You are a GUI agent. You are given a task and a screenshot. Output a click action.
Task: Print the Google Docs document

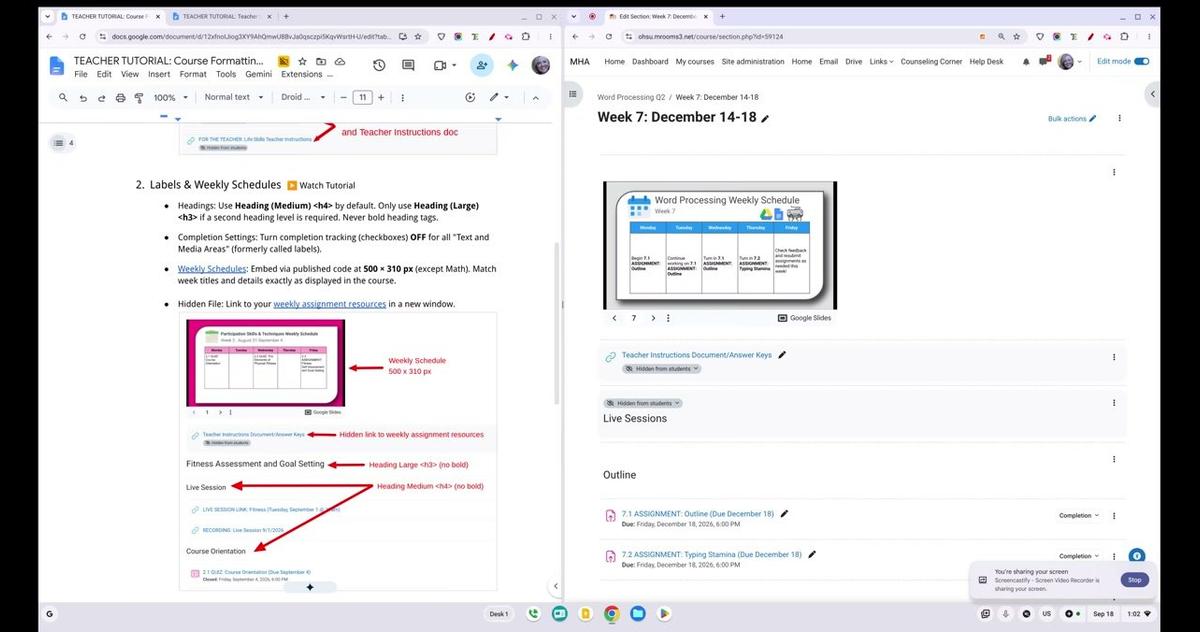click(x=120, y=97)
